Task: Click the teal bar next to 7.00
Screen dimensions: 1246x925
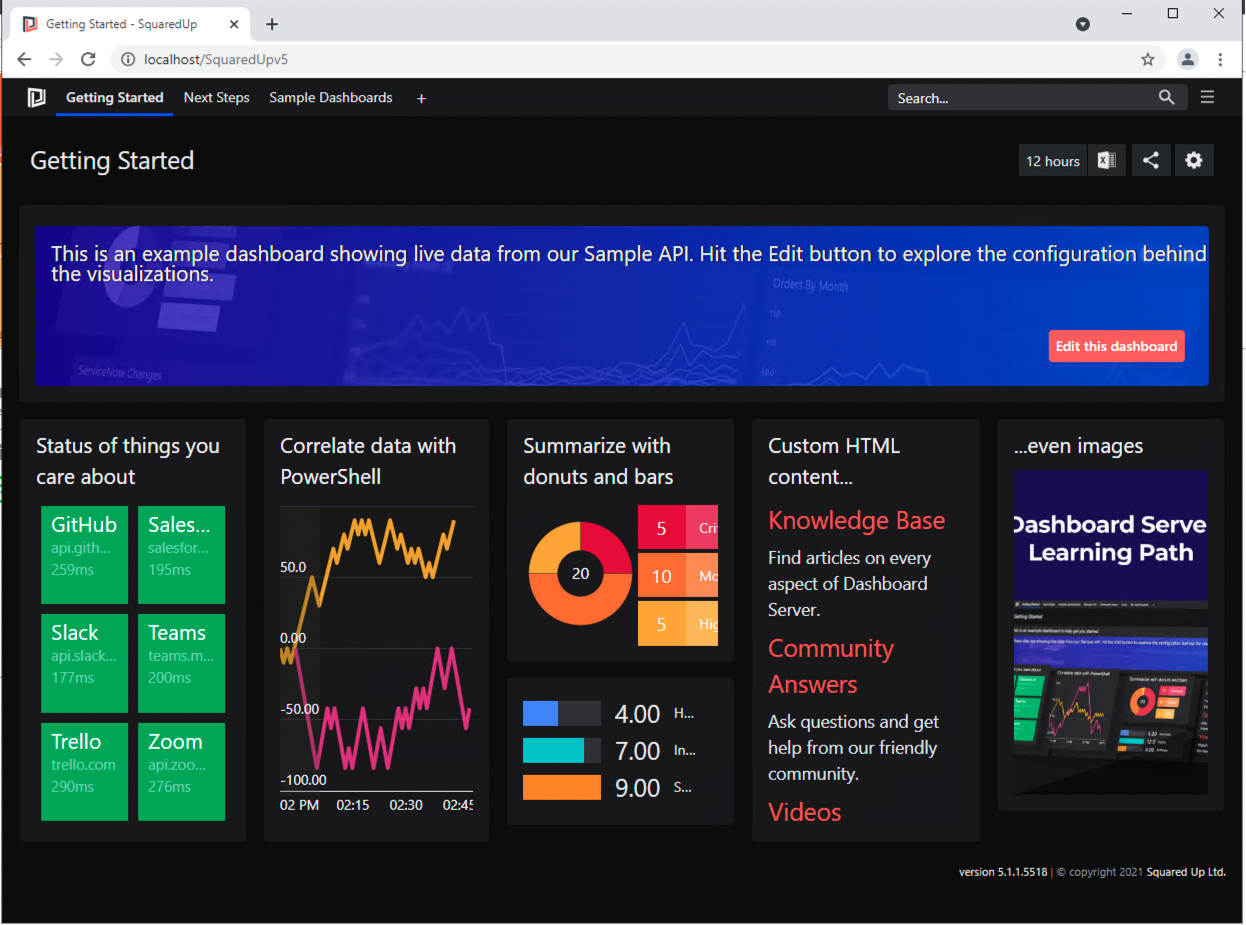Action: 553,750
